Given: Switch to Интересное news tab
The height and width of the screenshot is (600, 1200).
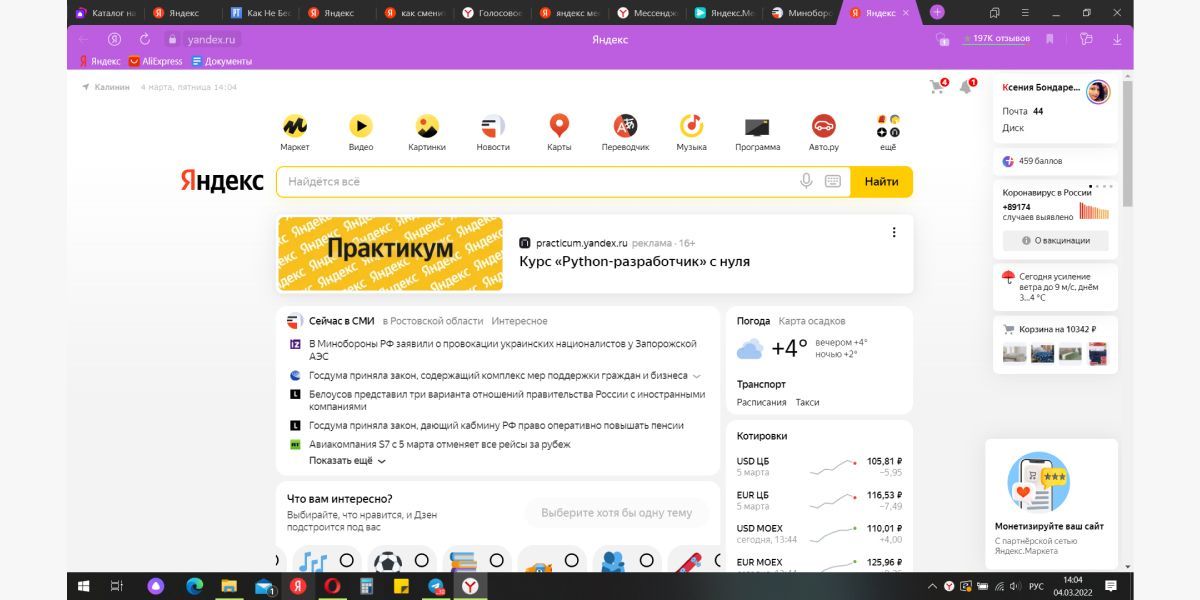Looking at the screenshot, I should click(519, 321).
